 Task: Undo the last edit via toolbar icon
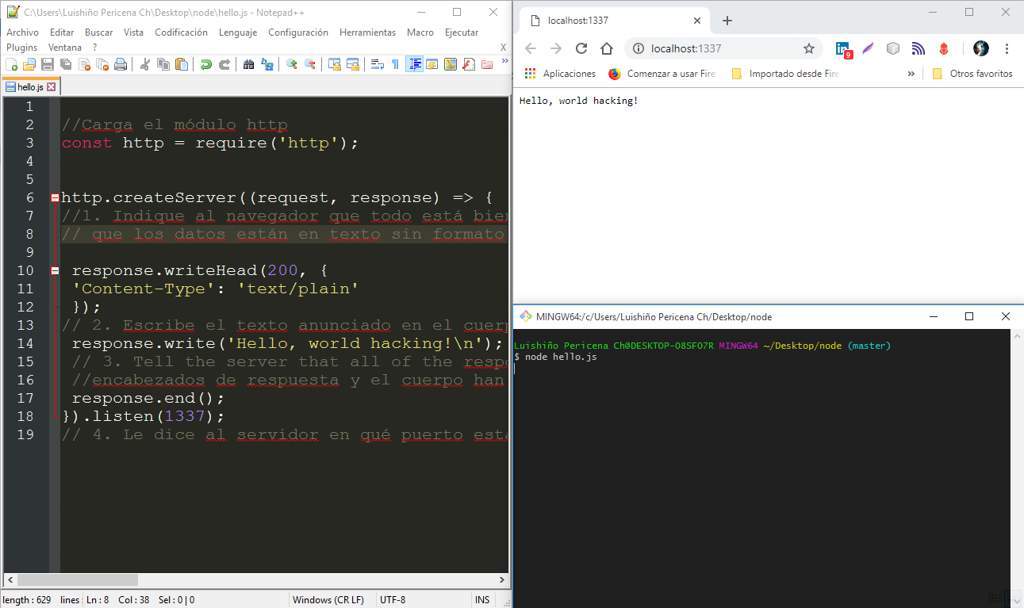(206, 65)
